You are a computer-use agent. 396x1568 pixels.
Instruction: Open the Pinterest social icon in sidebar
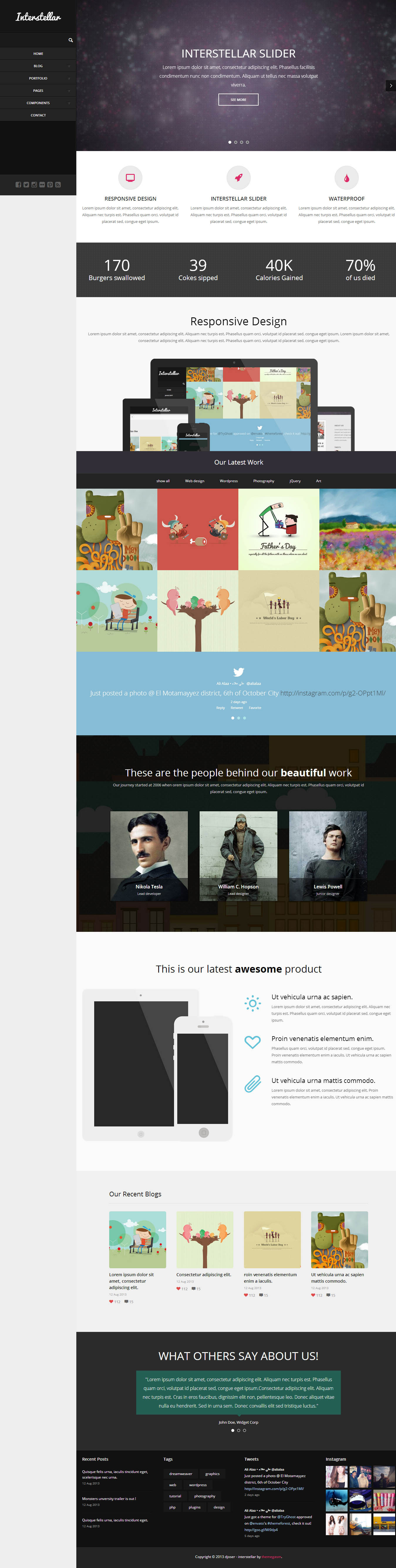(50, 184)
